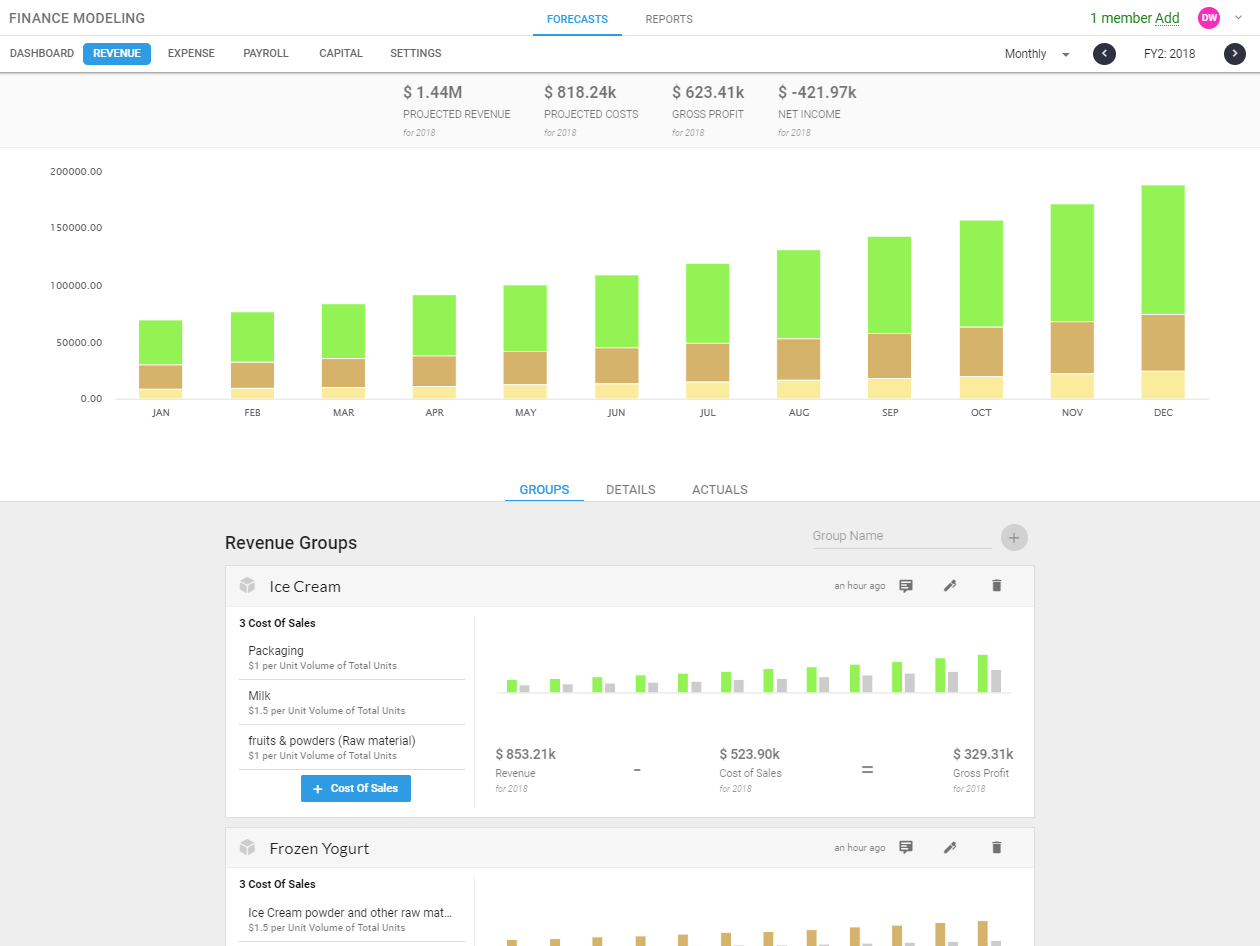
Task: Select the Actuals tab
Action: click(719, 490)
